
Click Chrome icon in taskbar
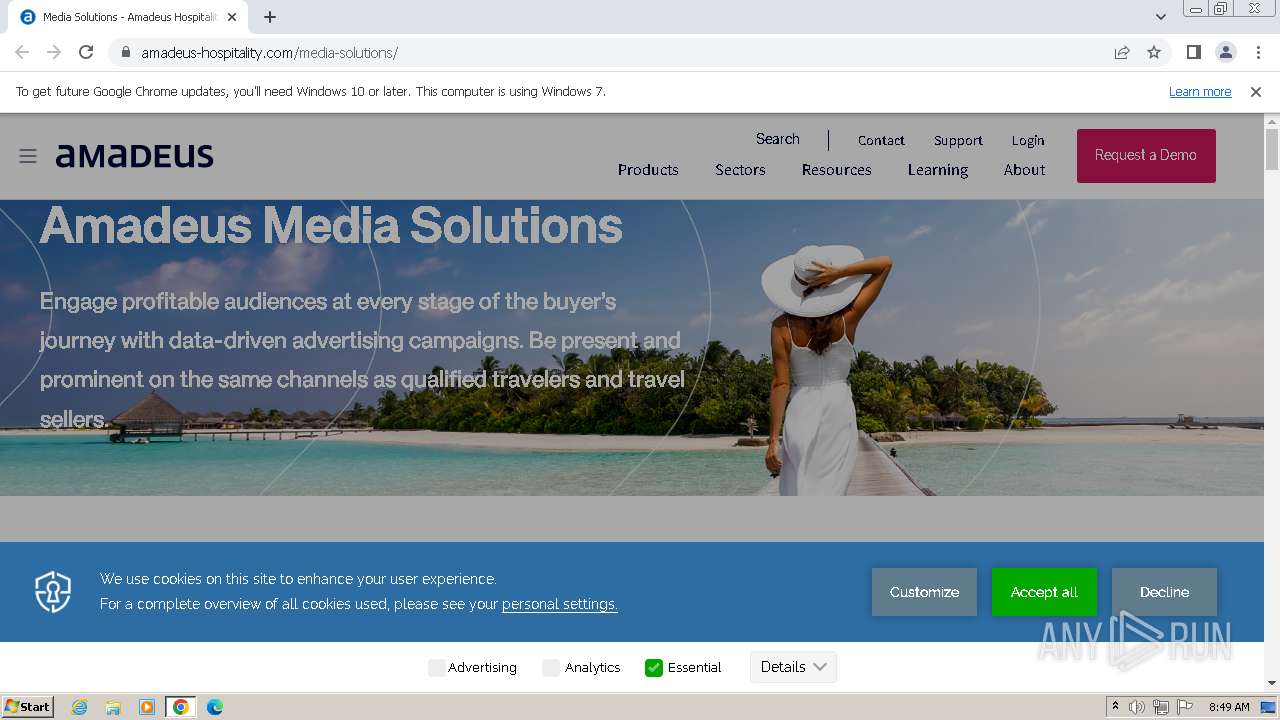pyautogui.click(x=181, y=707)
